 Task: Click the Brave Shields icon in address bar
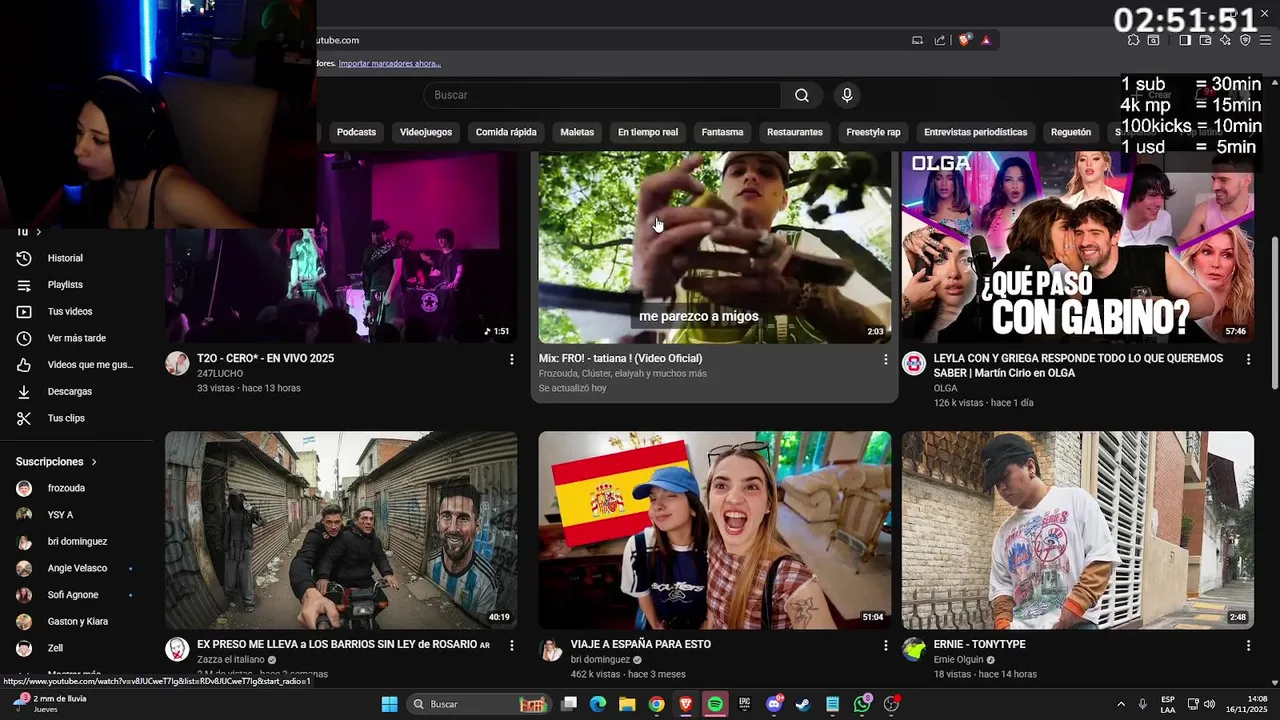click(x=964, y=40)
